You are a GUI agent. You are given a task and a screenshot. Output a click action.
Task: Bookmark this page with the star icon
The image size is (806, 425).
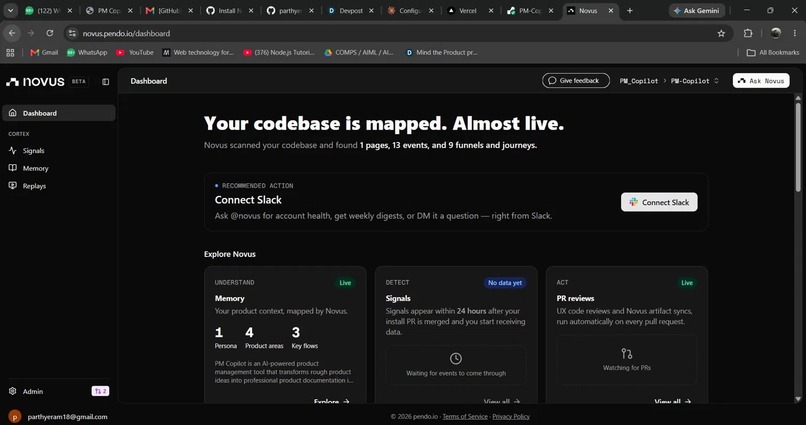click(721, 33)
